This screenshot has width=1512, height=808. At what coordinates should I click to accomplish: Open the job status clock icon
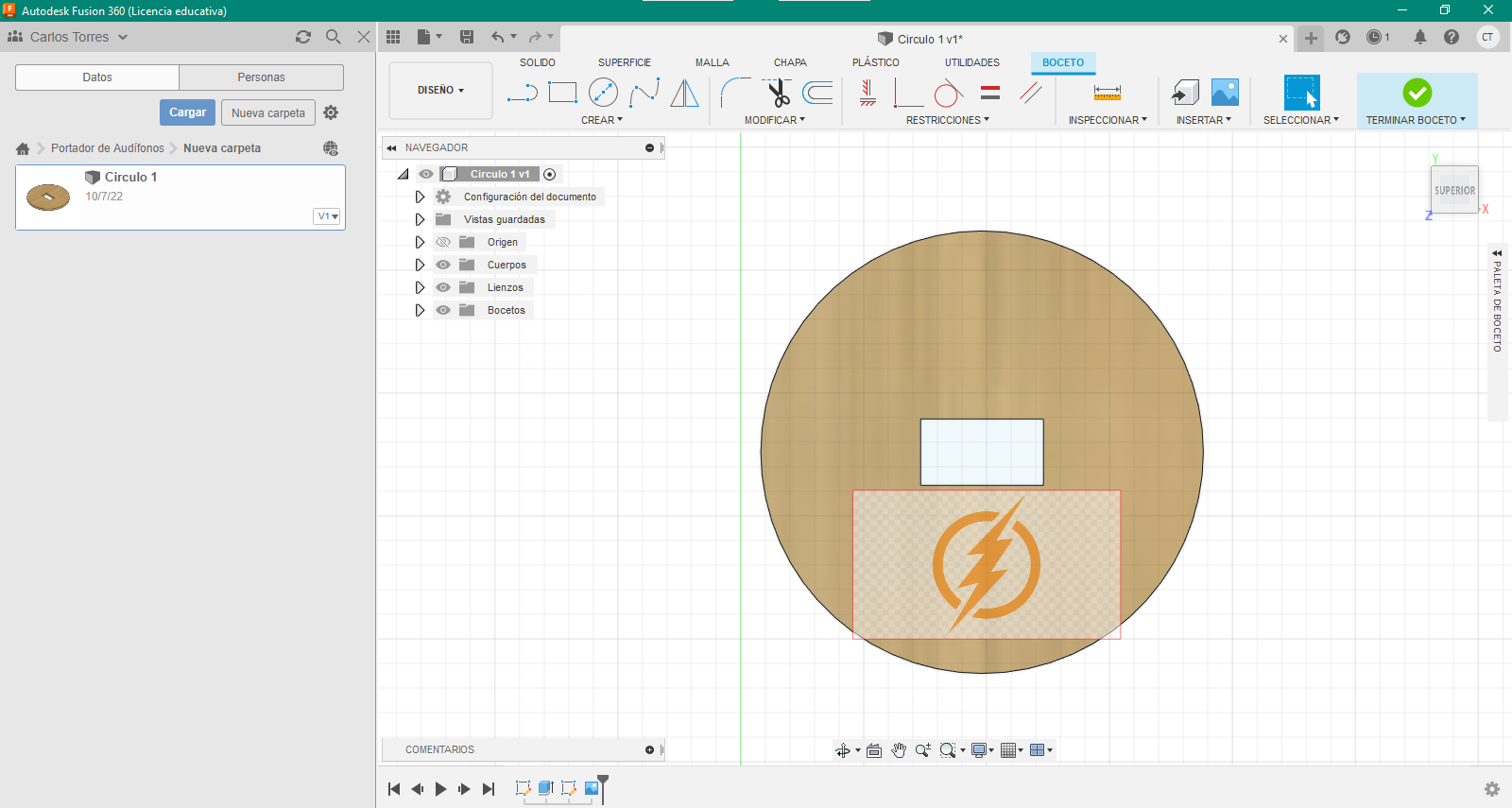click(x=1375, y=37)
